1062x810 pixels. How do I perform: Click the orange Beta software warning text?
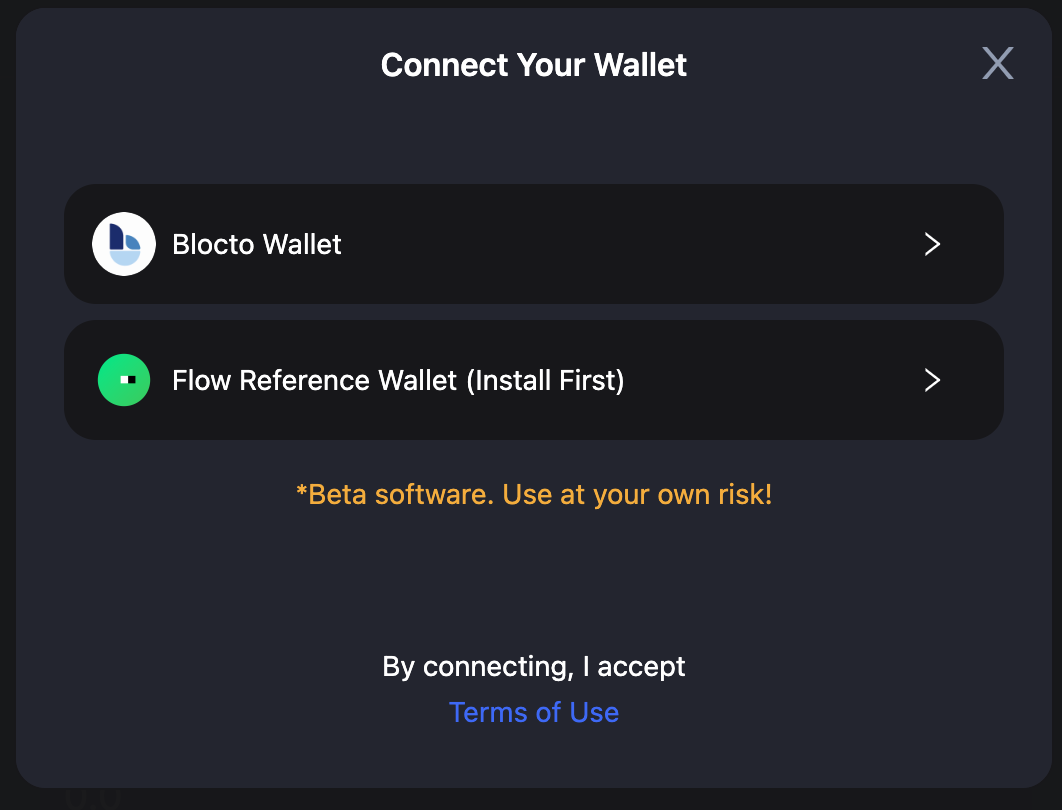coord(534,494)
